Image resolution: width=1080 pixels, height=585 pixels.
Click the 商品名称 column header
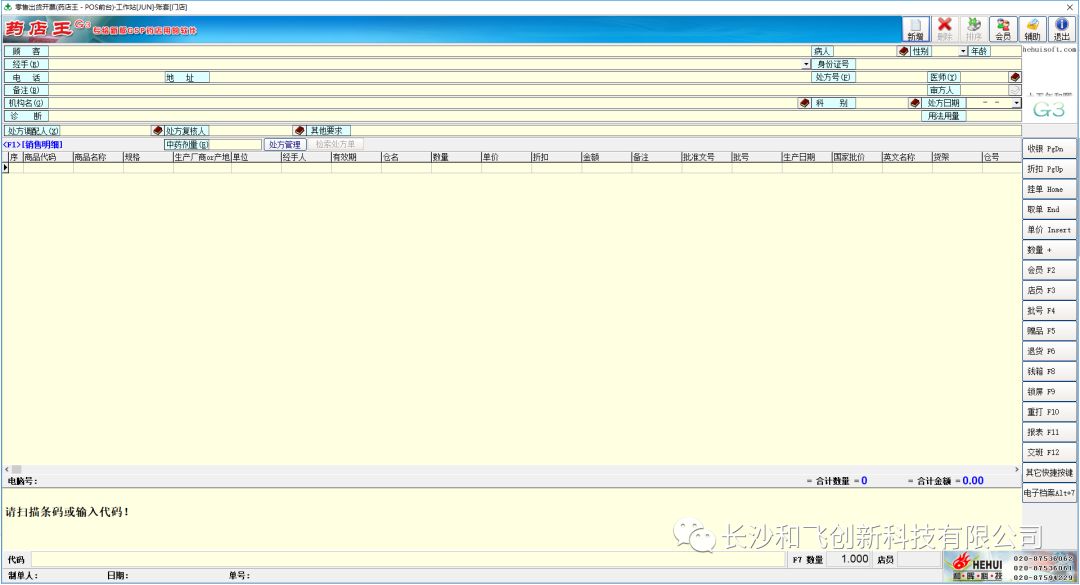(98, 157)
